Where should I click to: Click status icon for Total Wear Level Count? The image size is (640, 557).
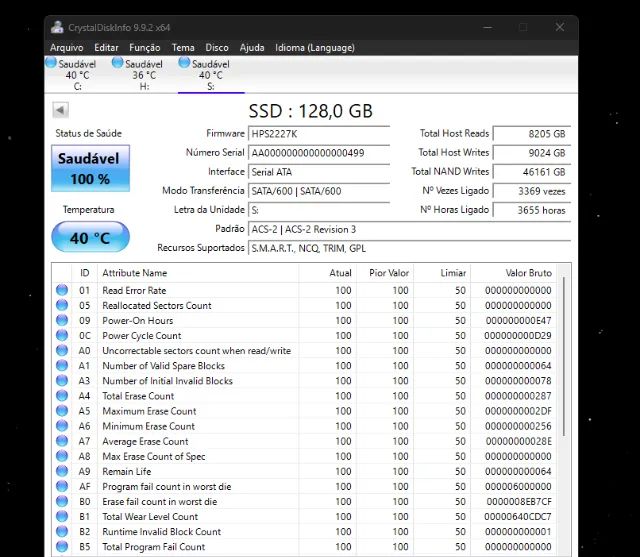[x=62, y=516]
